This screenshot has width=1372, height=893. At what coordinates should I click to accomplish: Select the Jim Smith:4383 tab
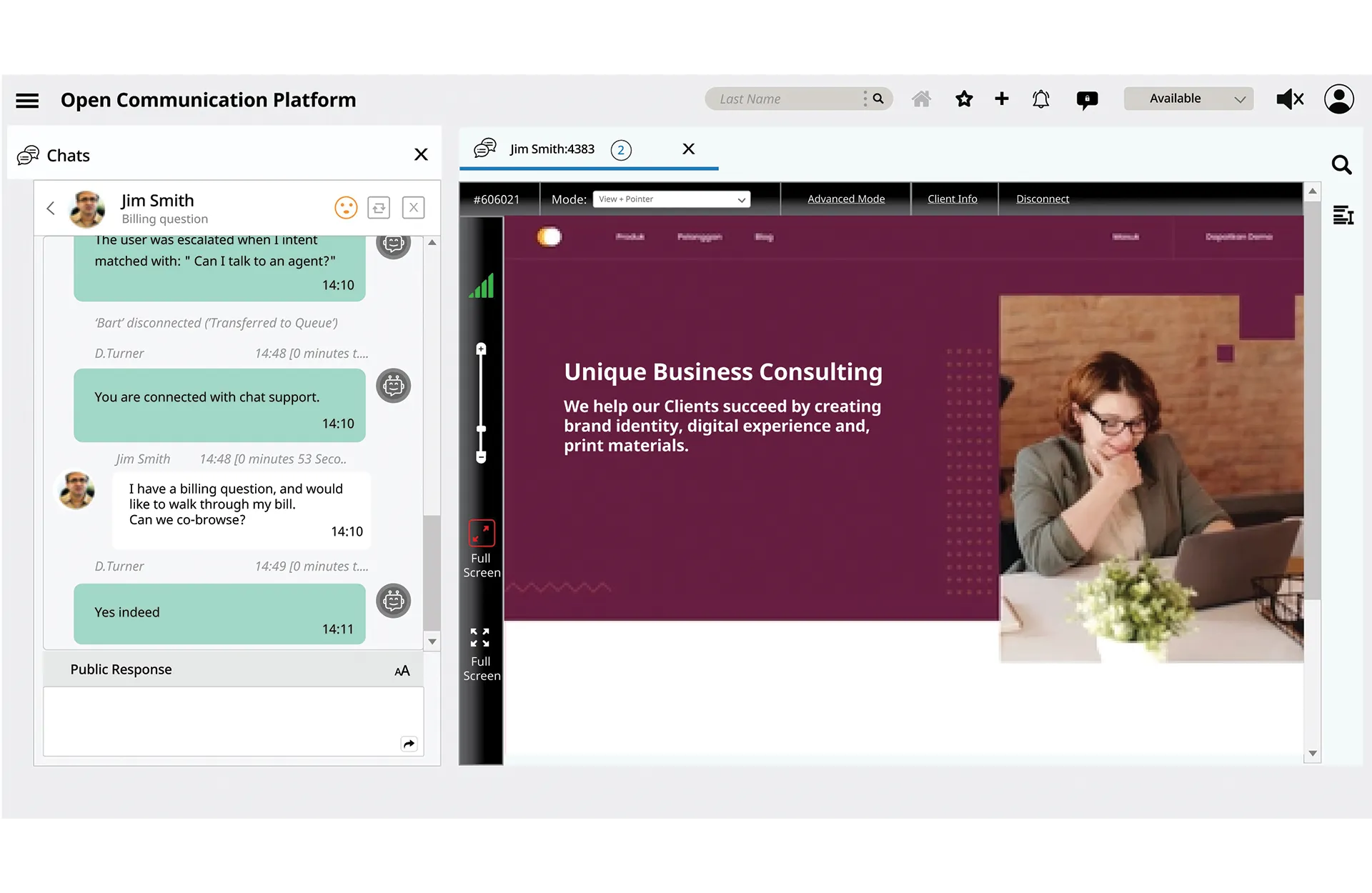[552, 149]
